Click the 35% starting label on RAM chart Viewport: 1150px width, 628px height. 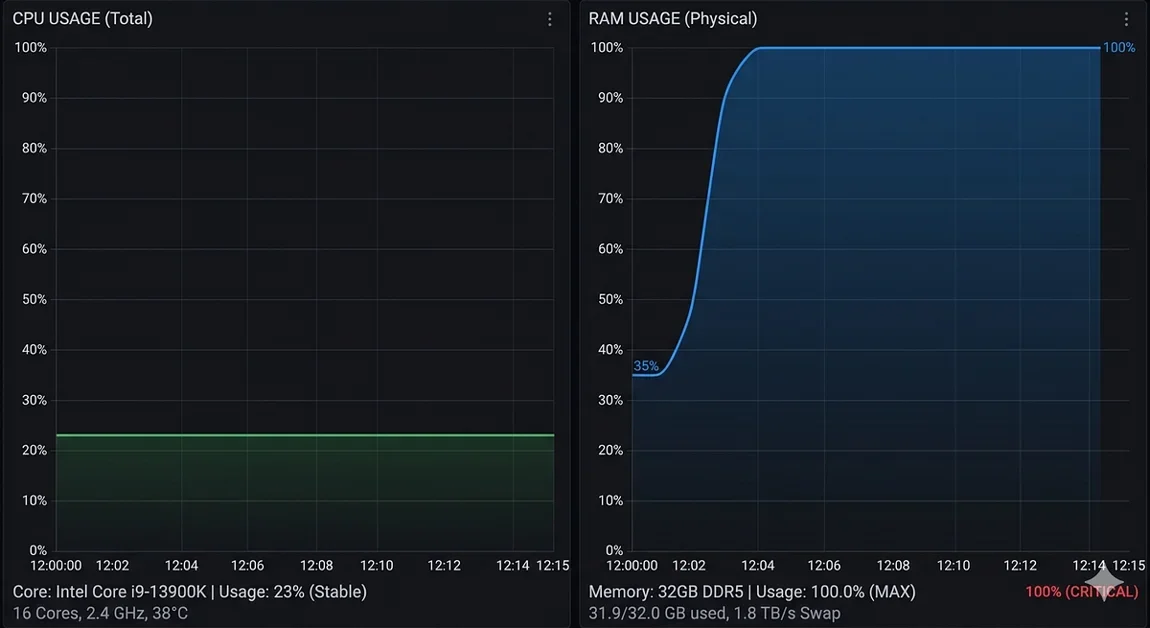click(x=646, y=365)
